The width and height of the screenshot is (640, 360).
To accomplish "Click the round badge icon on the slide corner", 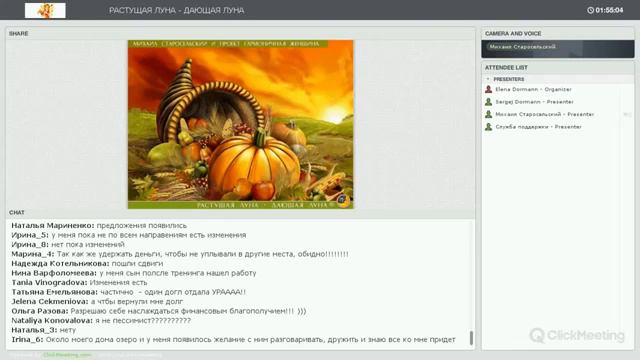I will [342, 200].
